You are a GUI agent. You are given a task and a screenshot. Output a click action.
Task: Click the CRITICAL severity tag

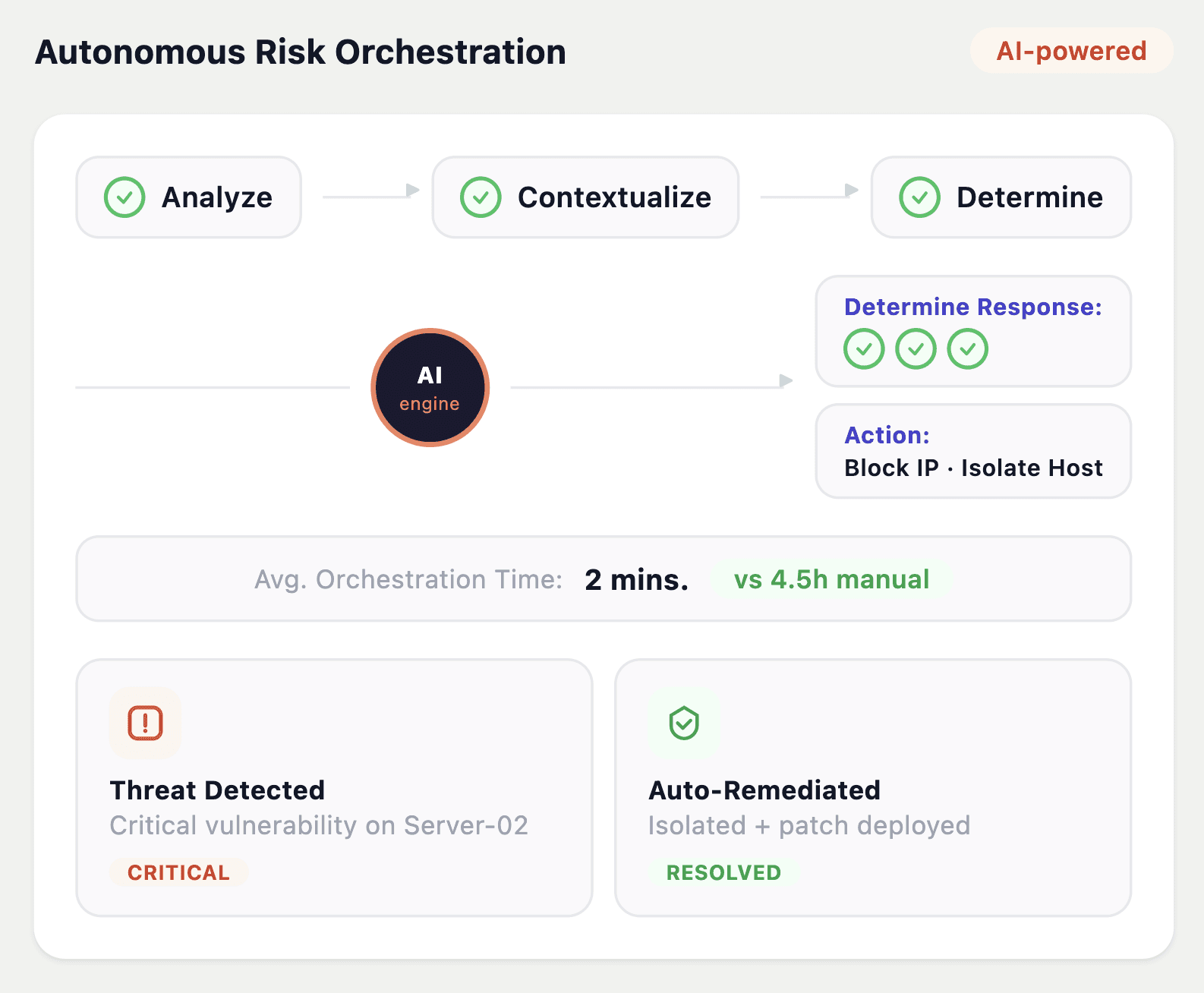[x=178, y=872]
